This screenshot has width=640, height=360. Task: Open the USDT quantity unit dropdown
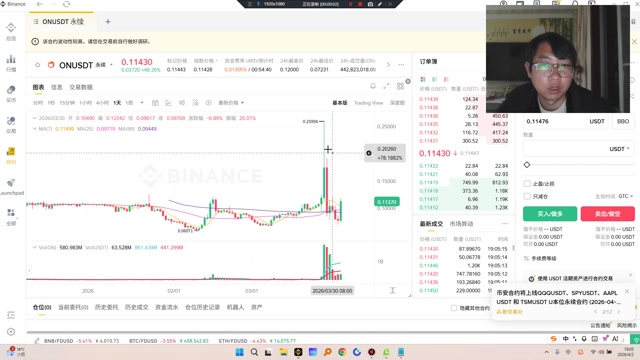619,149
